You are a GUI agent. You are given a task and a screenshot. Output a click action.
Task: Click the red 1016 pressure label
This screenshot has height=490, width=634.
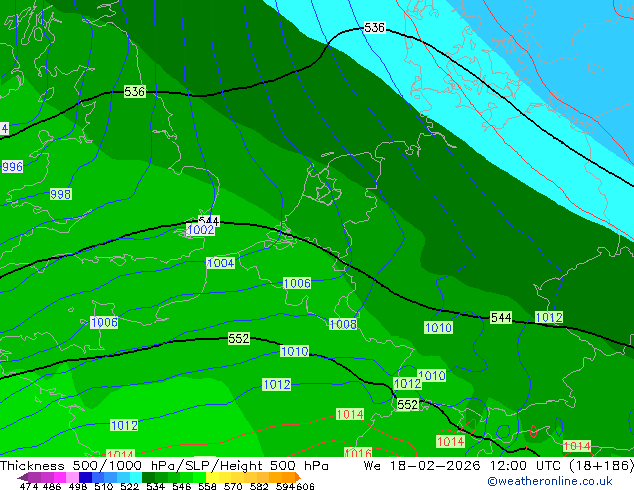coord(358,452)
